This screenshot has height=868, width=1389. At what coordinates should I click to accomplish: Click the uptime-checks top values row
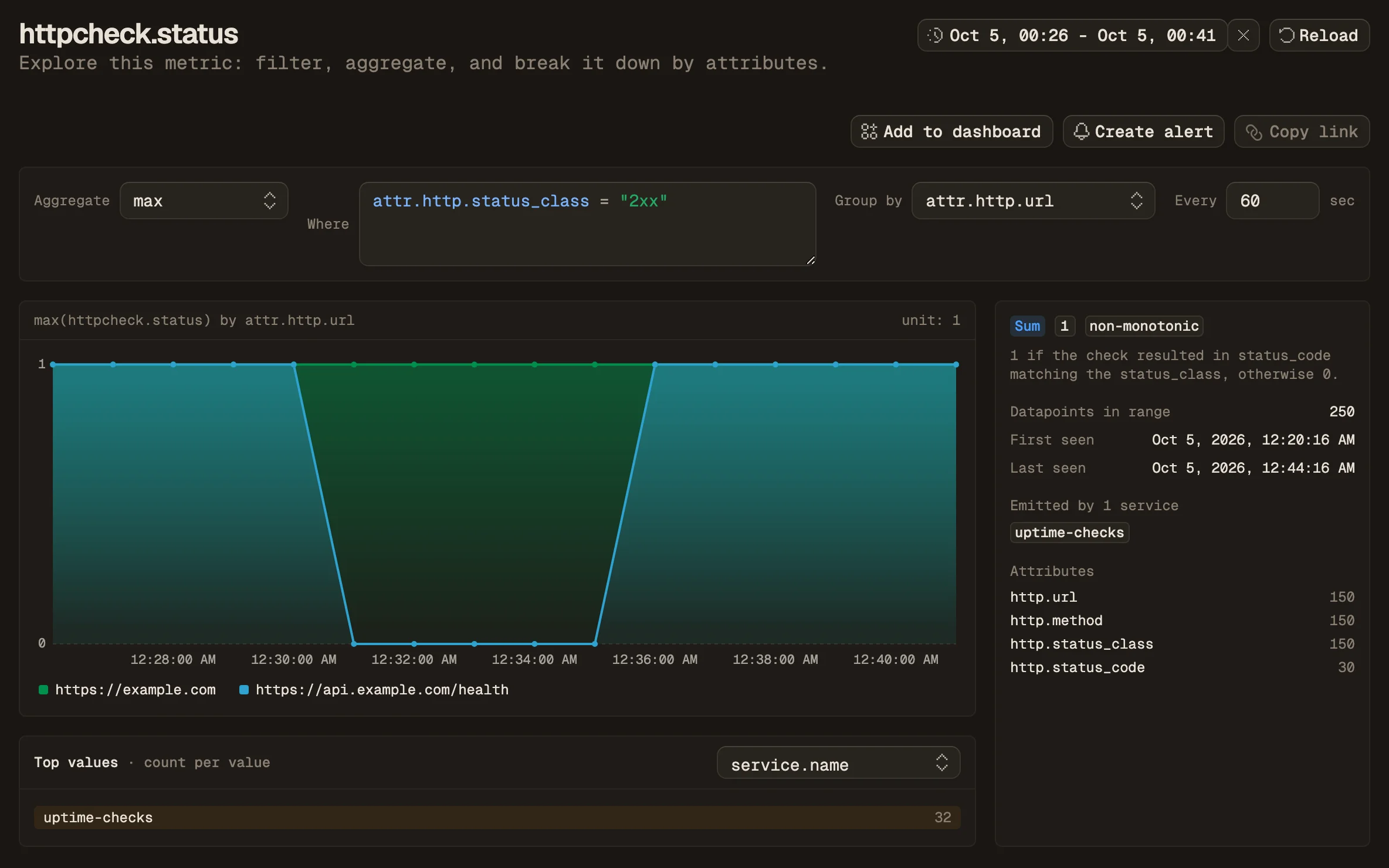pyautogui.click(x=497, y=818)
